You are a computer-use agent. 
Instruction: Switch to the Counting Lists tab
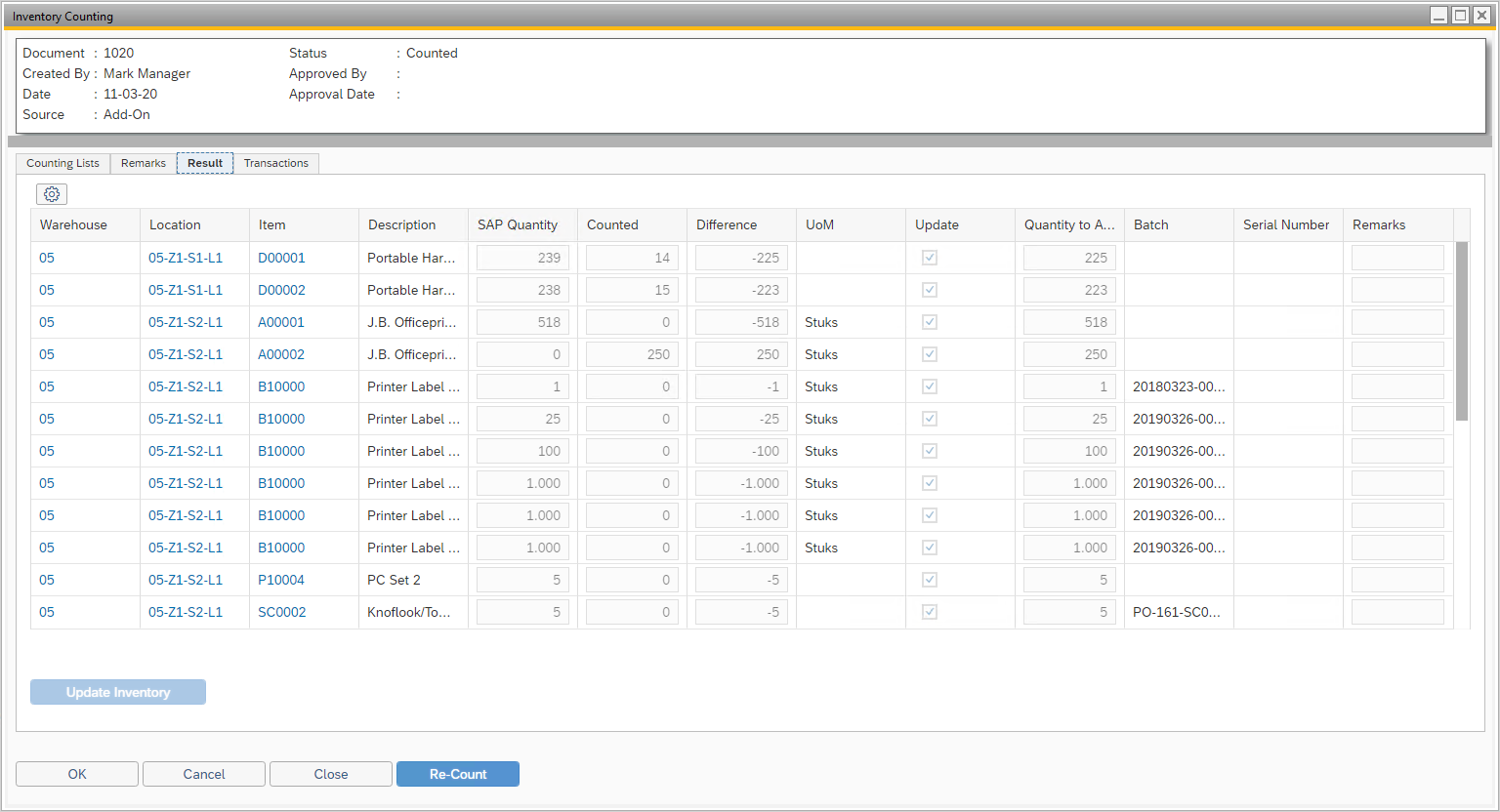[62, 163]
